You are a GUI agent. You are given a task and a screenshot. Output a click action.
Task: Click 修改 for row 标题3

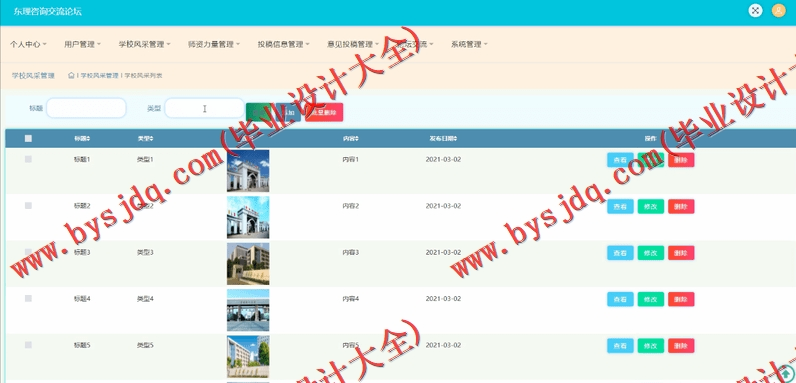(651, 253)
